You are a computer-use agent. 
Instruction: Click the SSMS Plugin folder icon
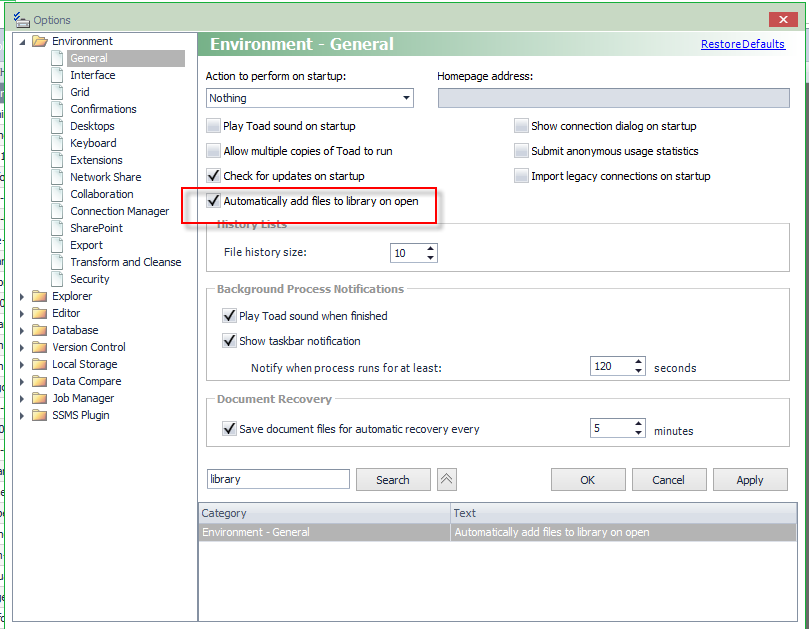(40, 415)
